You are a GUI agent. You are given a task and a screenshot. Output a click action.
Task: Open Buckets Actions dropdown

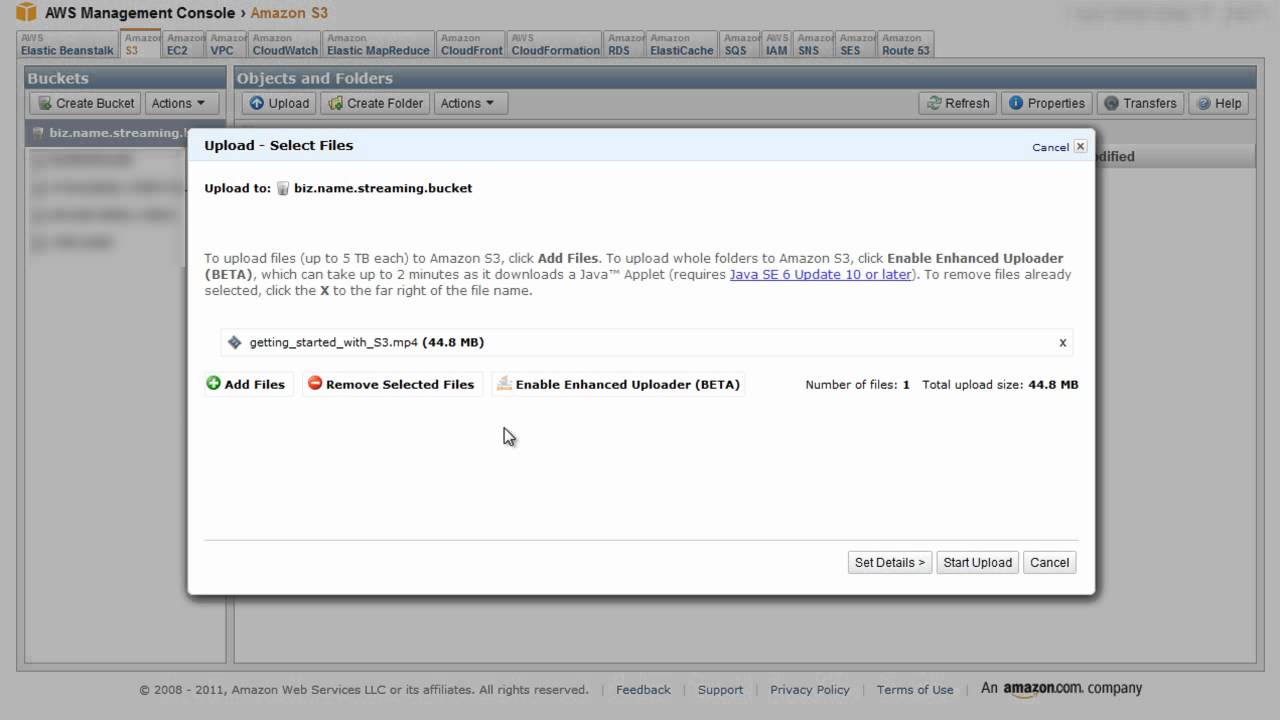pyautogui.click(x=179, y=103)
